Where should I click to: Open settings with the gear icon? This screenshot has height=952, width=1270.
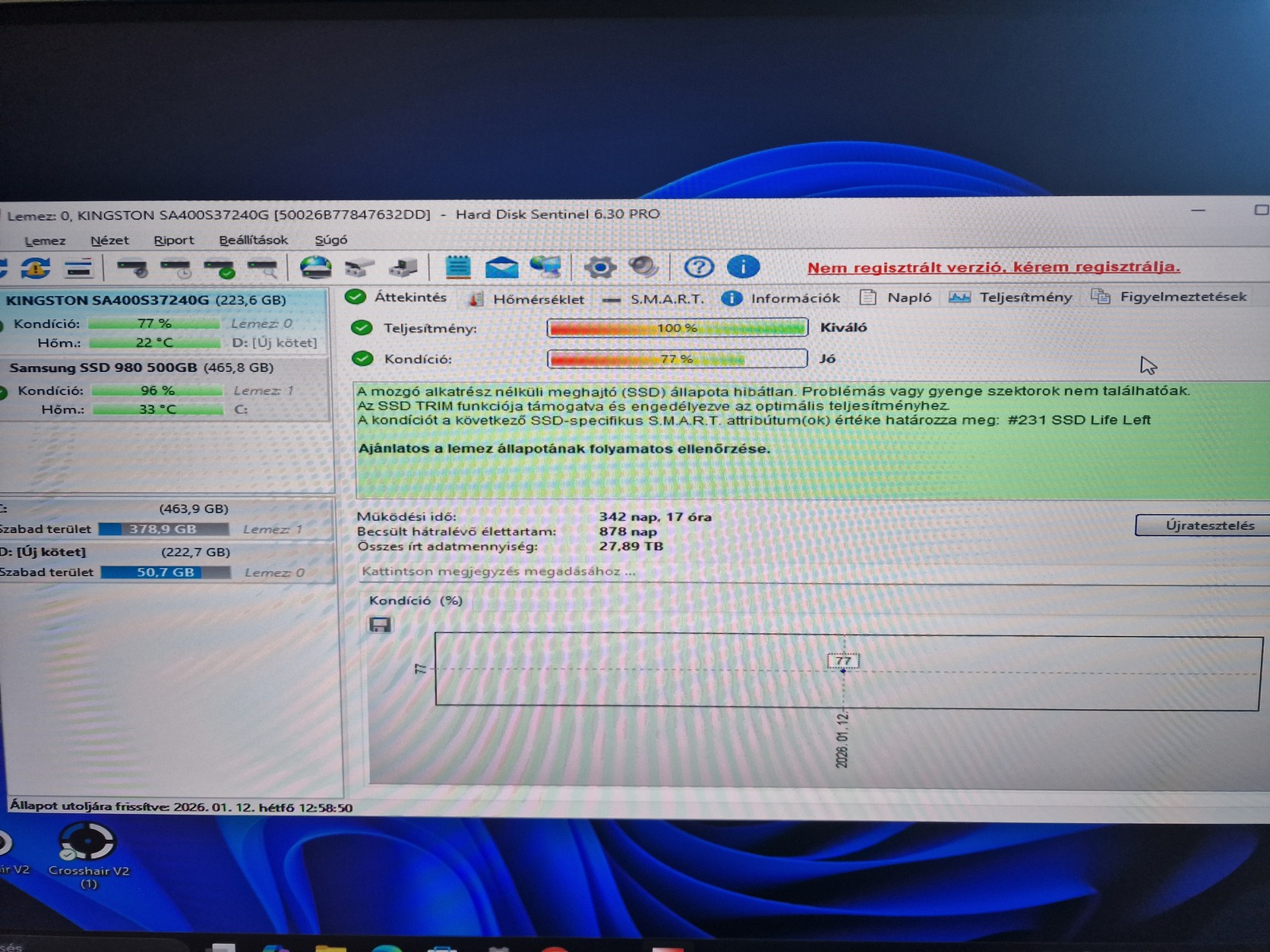click(x=599, y=267)
